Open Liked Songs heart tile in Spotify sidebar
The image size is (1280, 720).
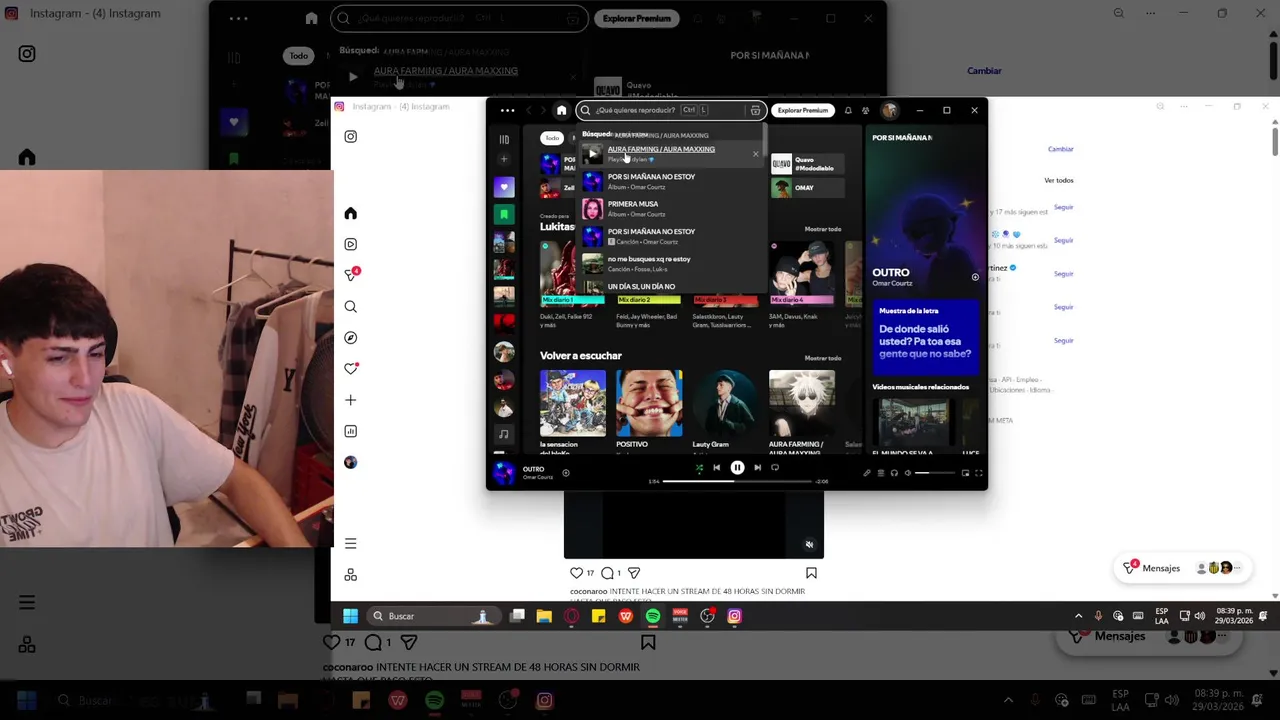point(504,187)
